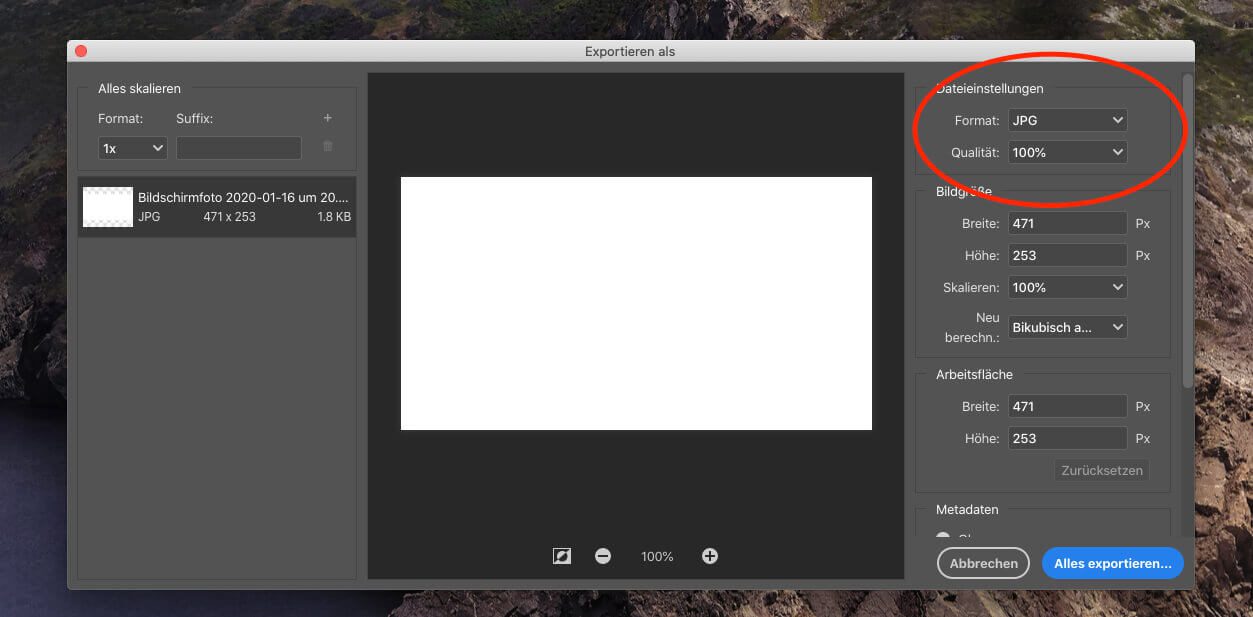1253x617 pixels.
Task: Click the Bildgröße Höhe field
Action: 1067,255
